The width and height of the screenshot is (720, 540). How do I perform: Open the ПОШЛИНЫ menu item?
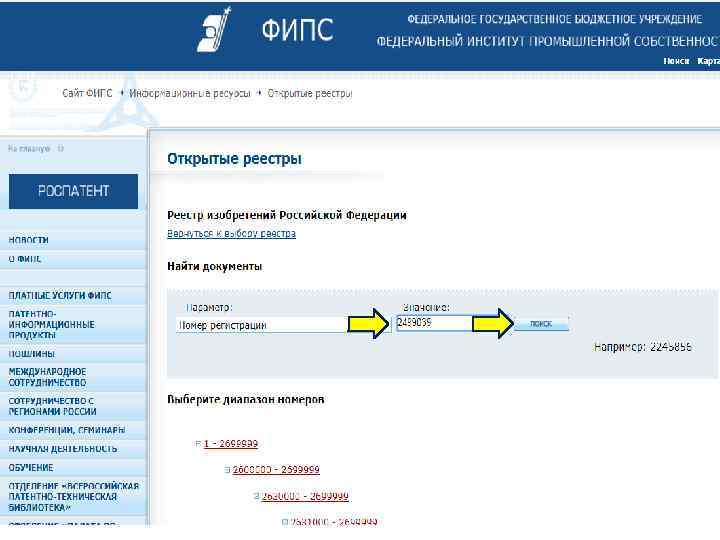click(x=32, y=354)
